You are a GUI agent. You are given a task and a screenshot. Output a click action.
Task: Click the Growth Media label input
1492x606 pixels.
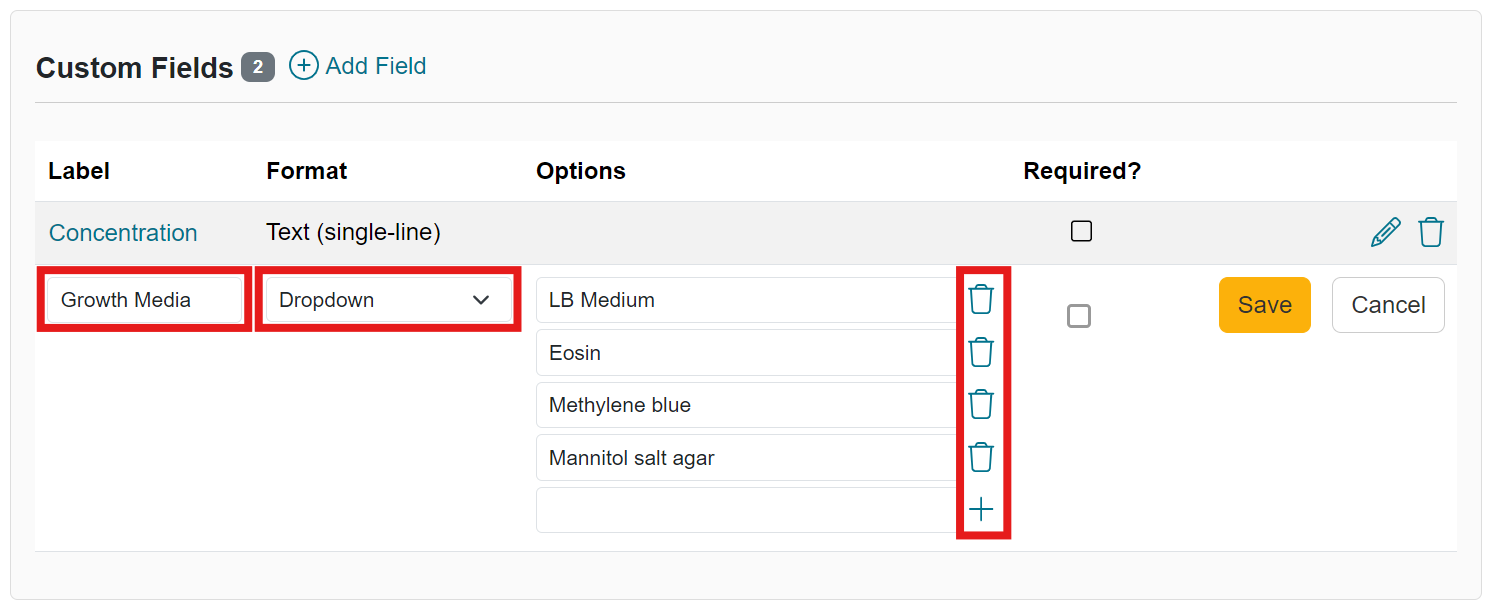pyautogui.click(x=143, y=299)
